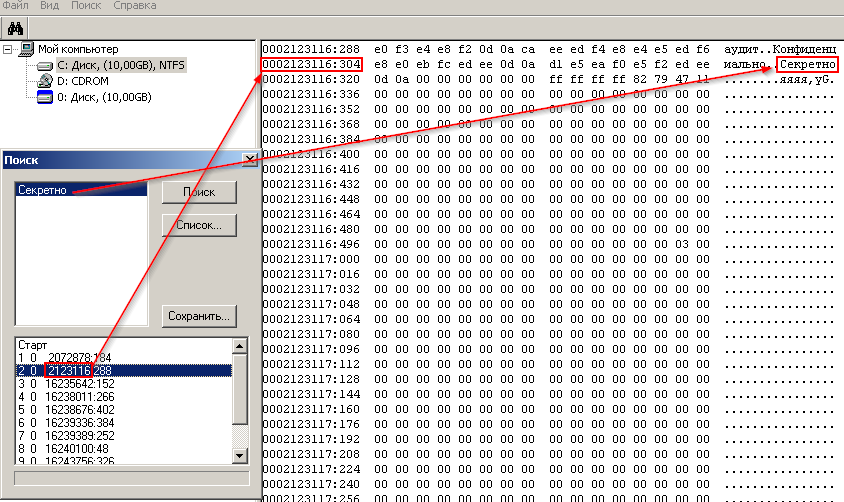Select D: CDROM in the tree
This screenshot has width=844, height=502.
point(82,81)
